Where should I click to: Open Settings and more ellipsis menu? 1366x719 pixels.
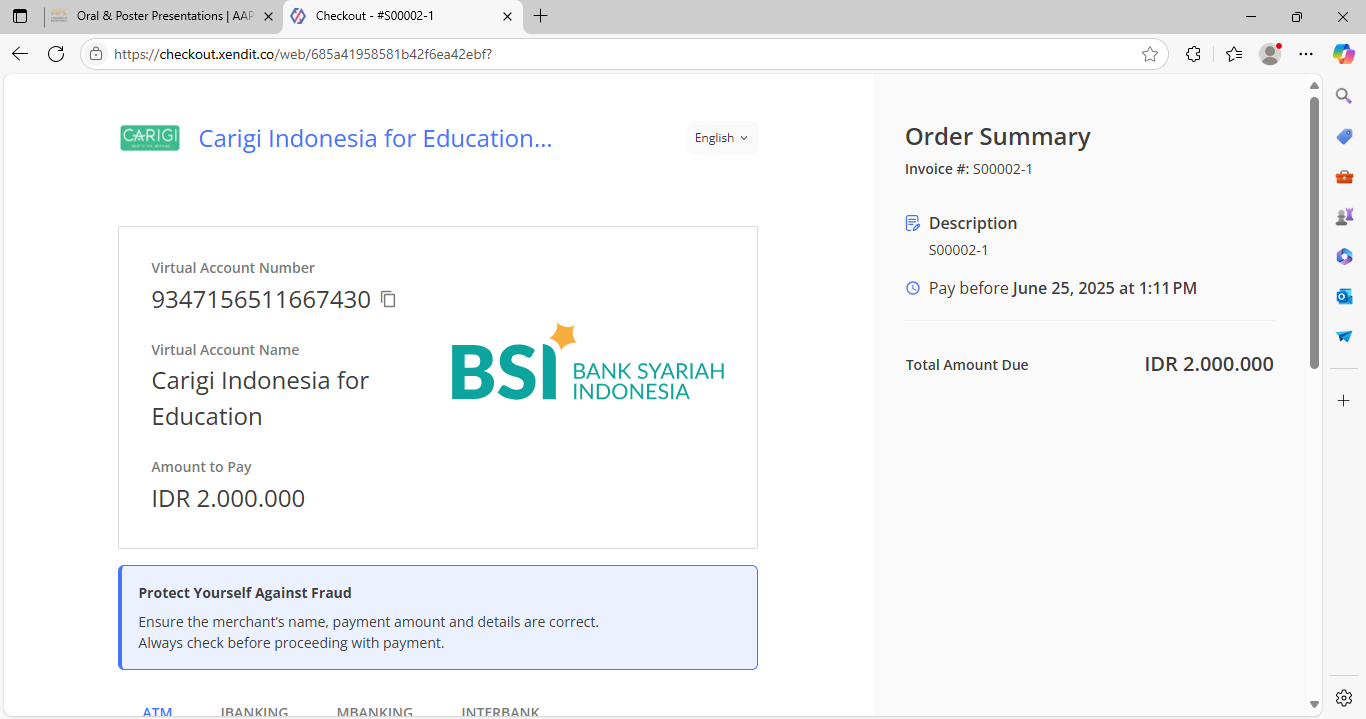coord(1306,54)
